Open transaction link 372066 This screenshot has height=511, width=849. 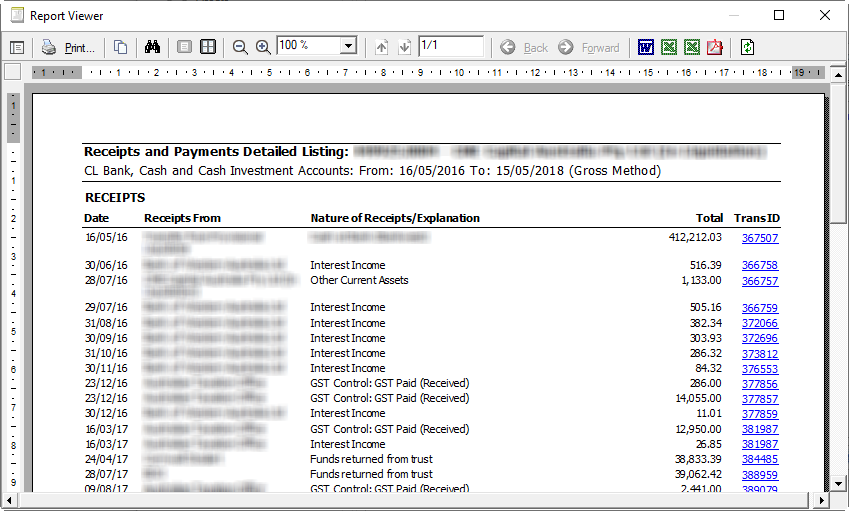tap(759, 323)
